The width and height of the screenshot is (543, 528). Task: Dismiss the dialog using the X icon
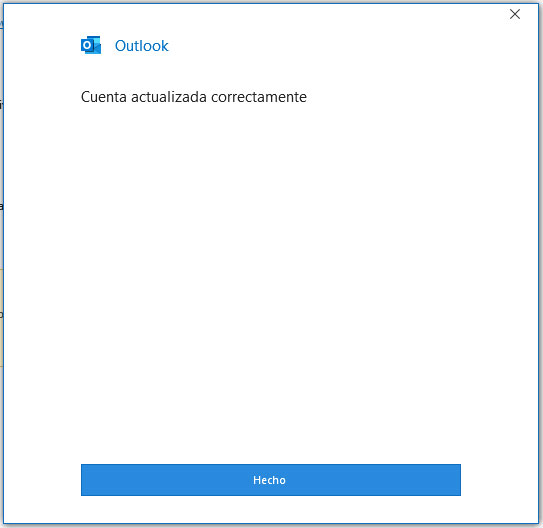coord(515,14)
